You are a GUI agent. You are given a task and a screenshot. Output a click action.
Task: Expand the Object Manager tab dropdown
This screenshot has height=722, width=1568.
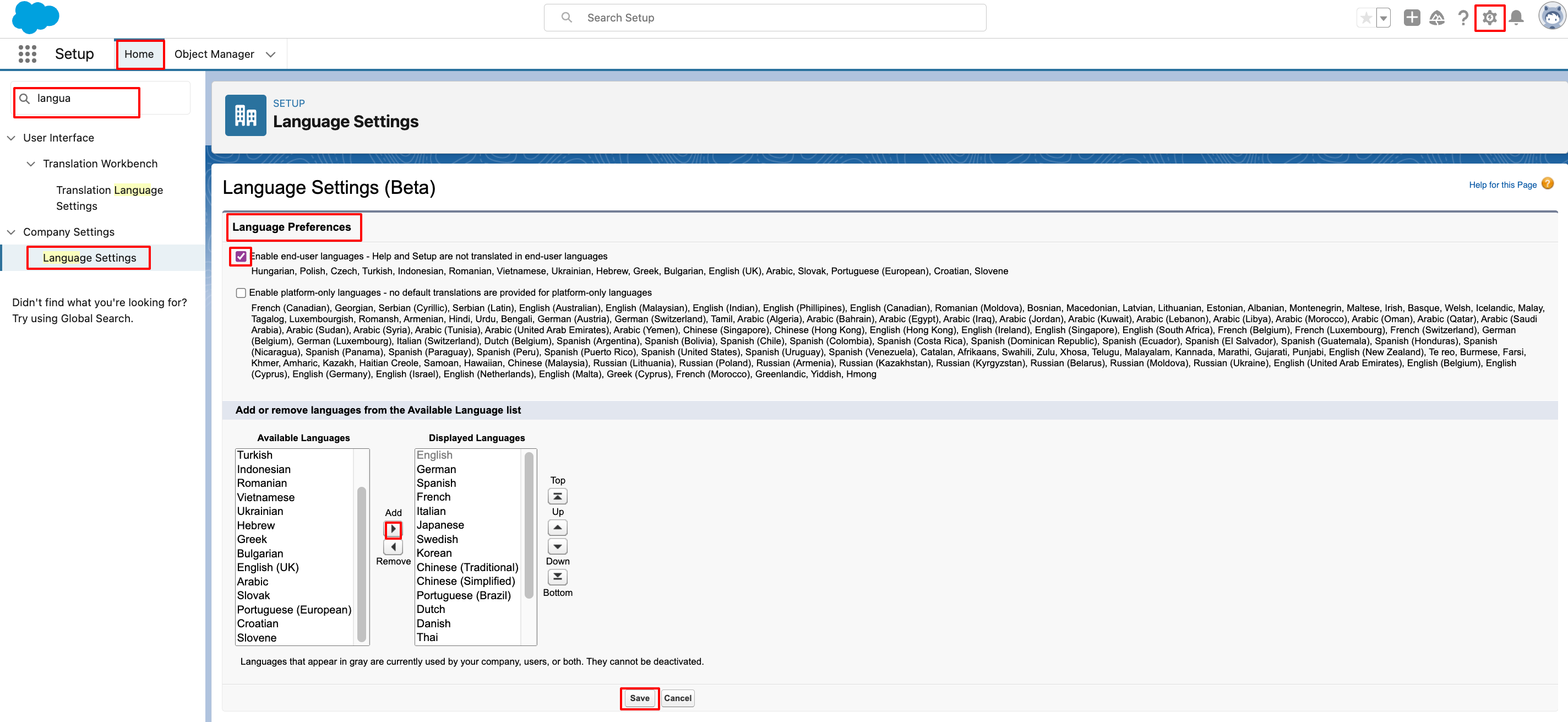pos(271,54)
